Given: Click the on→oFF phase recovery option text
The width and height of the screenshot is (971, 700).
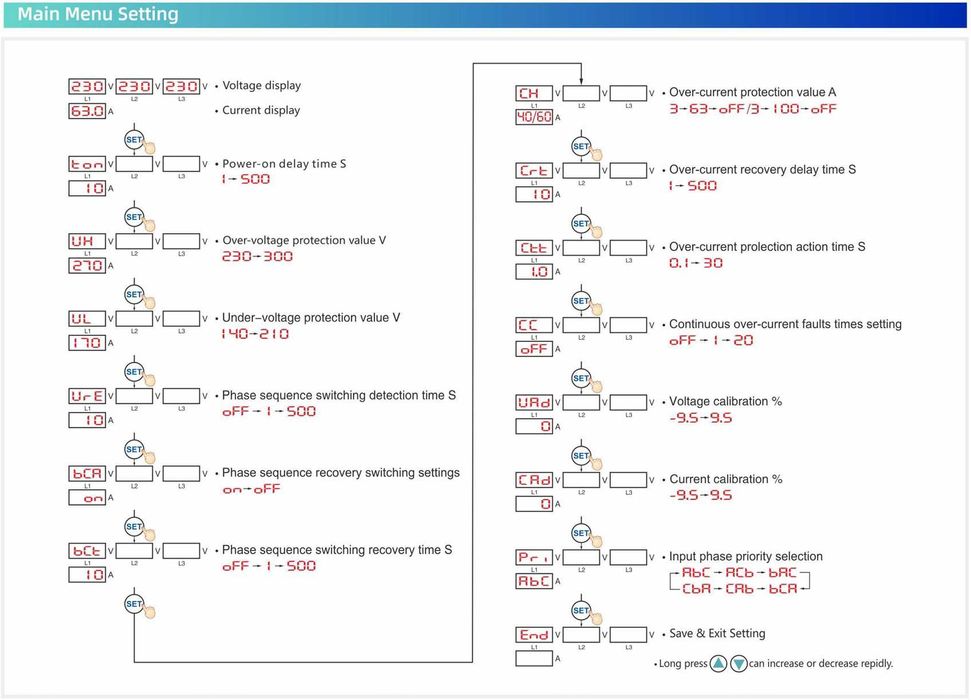Looking at the screenshot, I should click(x=251, y=489).
